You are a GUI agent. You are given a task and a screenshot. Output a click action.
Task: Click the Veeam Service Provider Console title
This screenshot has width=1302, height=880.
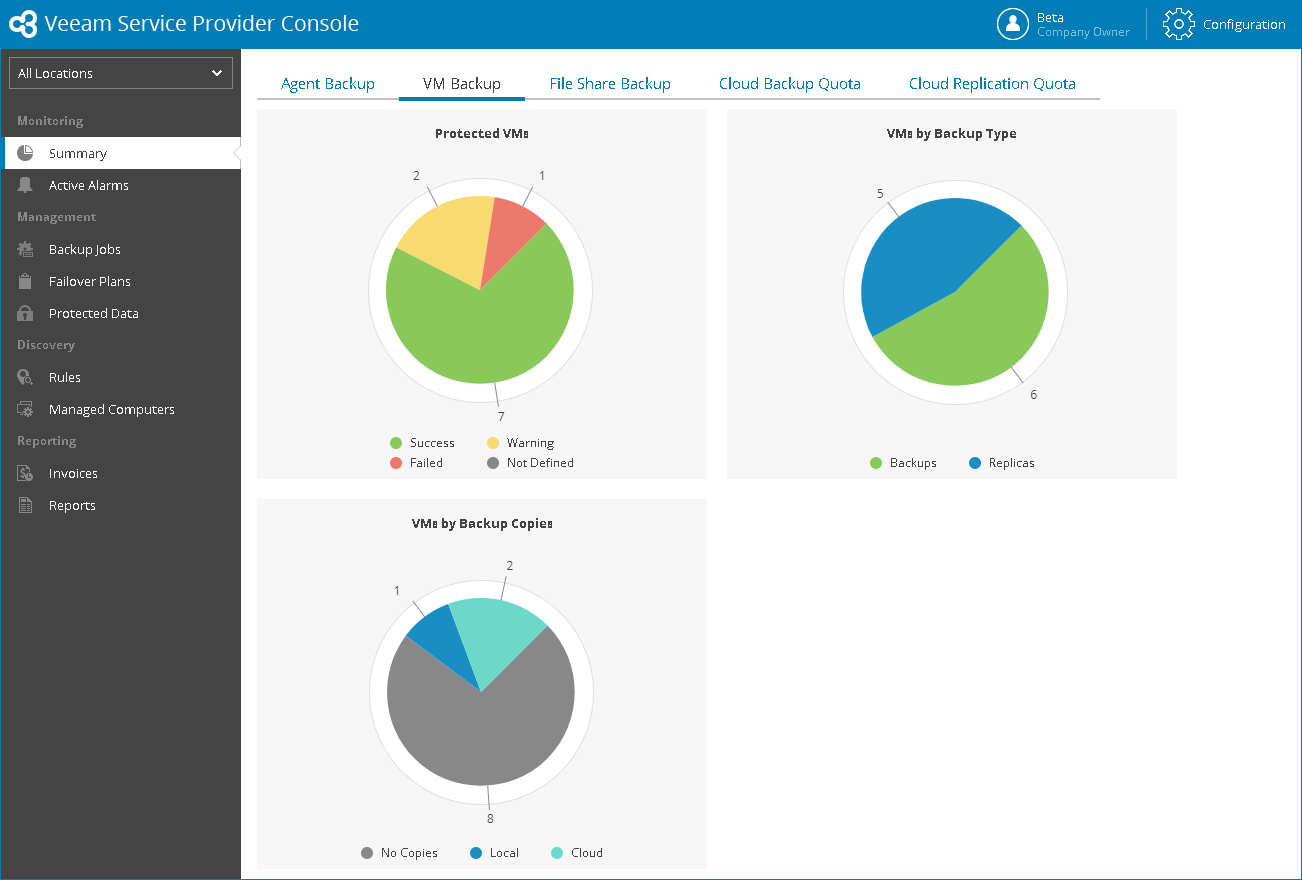[202, 23]
